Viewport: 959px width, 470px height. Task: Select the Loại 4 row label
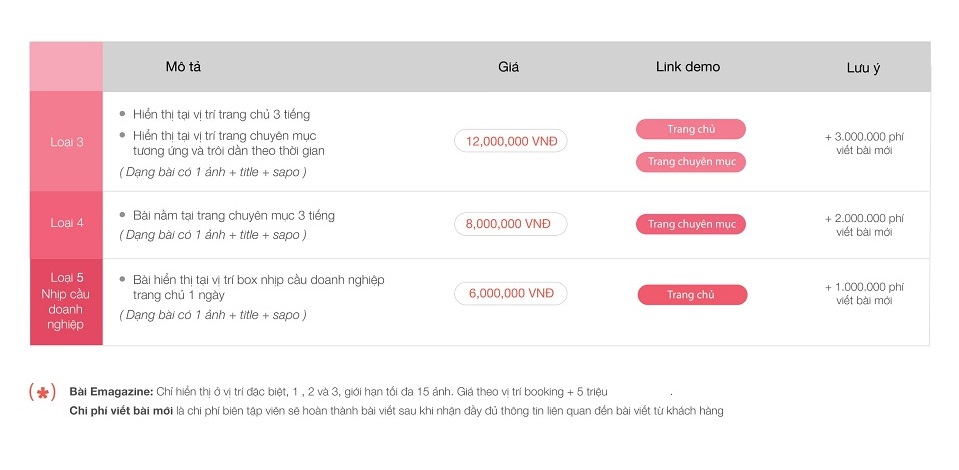[x=67, y=223]
